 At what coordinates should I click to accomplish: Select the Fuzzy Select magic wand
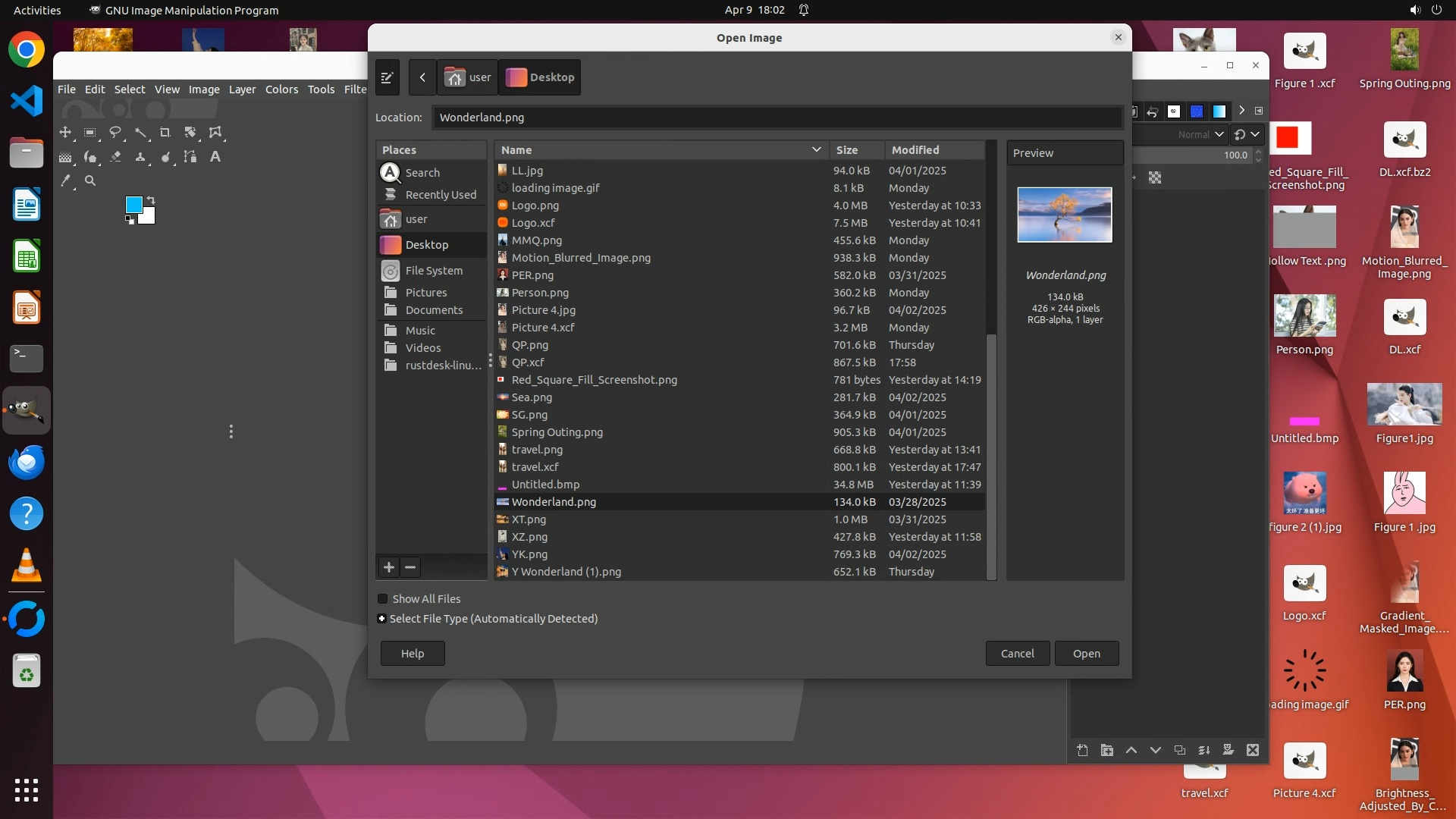(141, 133)
